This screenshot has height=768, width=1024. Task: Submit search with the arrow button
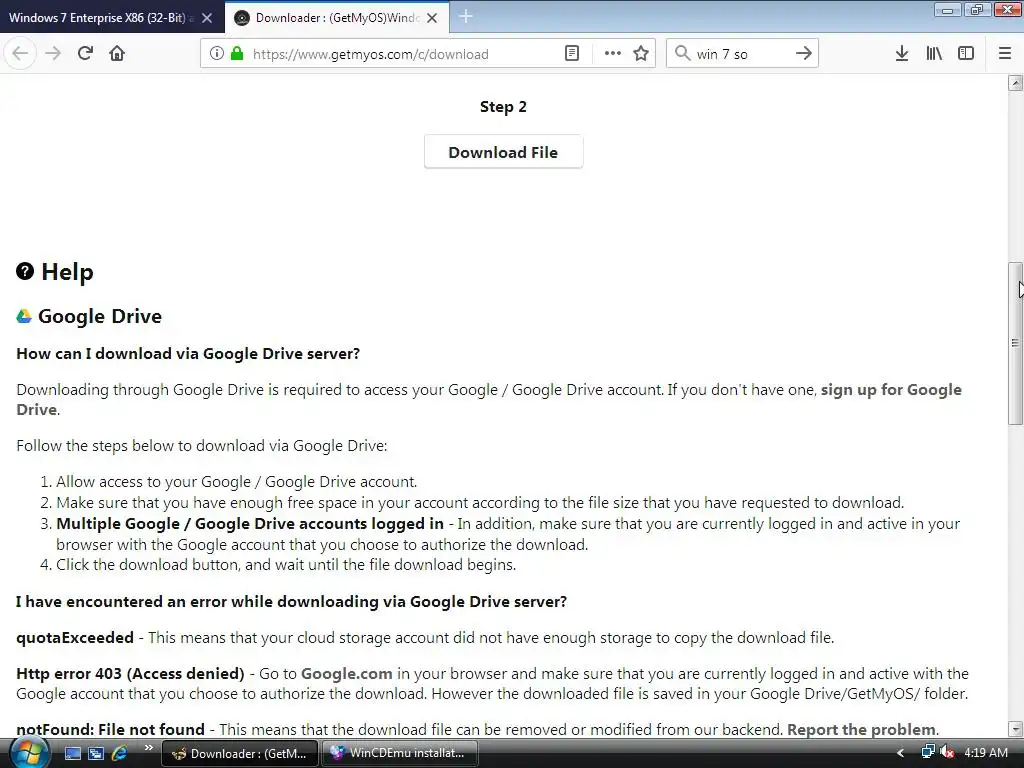[x=804, y=54]
